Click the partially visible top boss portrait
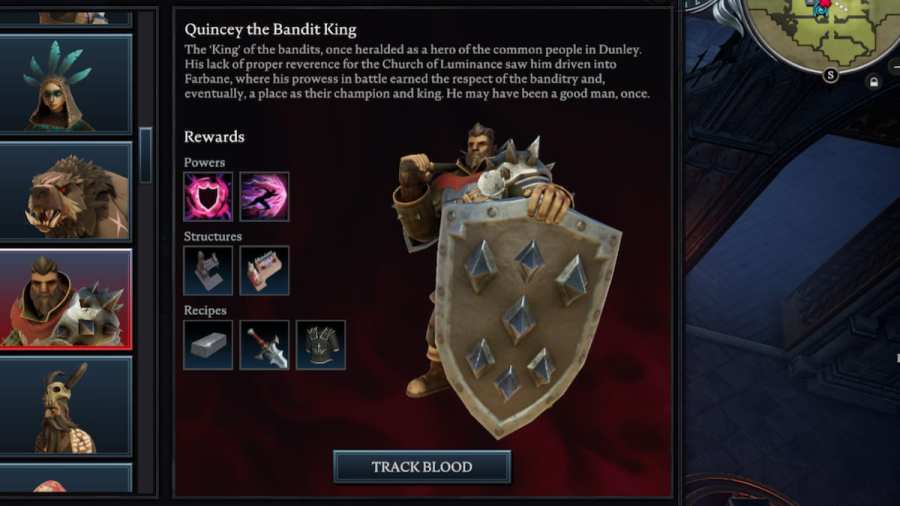This screenshot has width=900, height=506. [65, 19]
